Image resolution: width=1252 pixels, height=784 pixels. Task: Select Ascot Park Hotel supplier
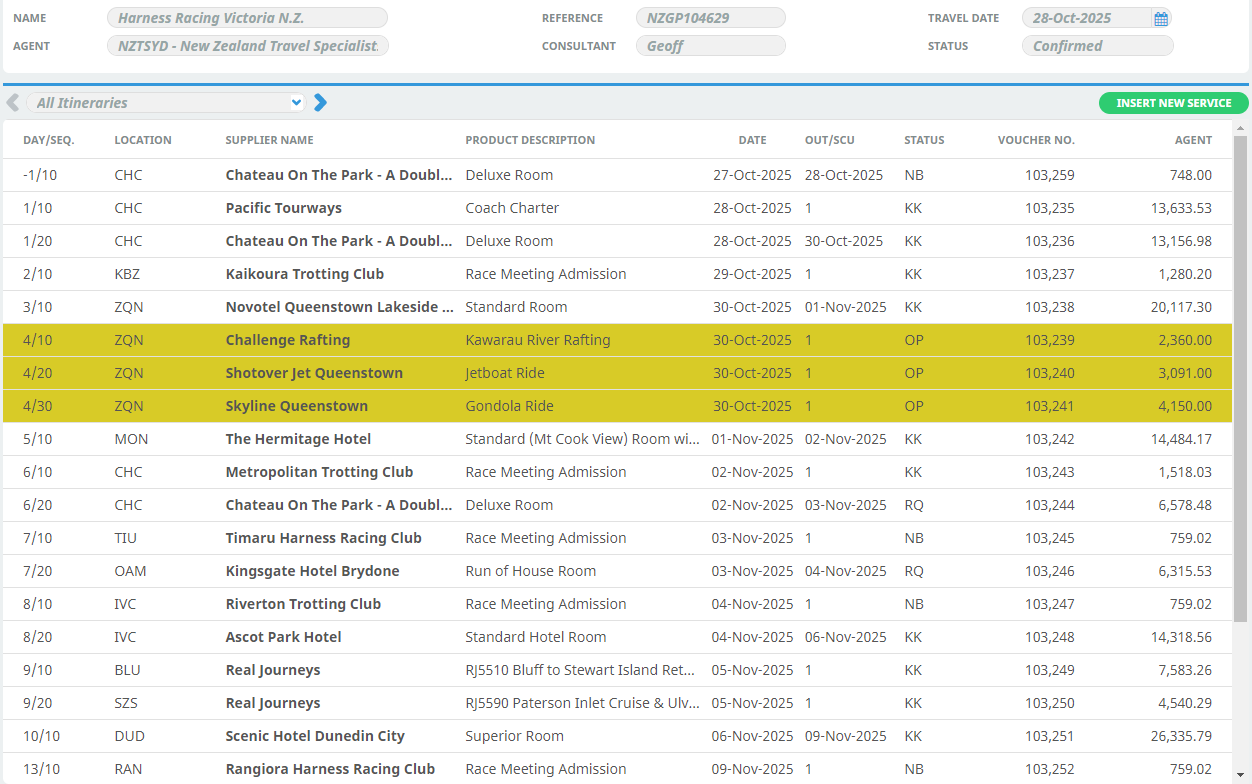(x=284, y=637)
